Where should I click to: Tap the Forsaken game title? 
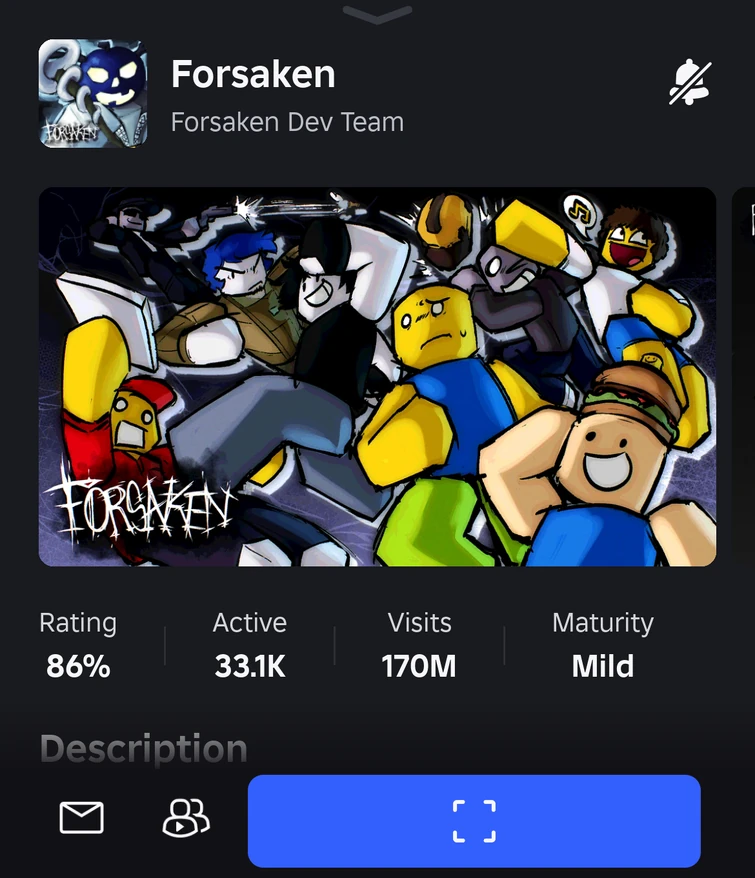[253, 74]
